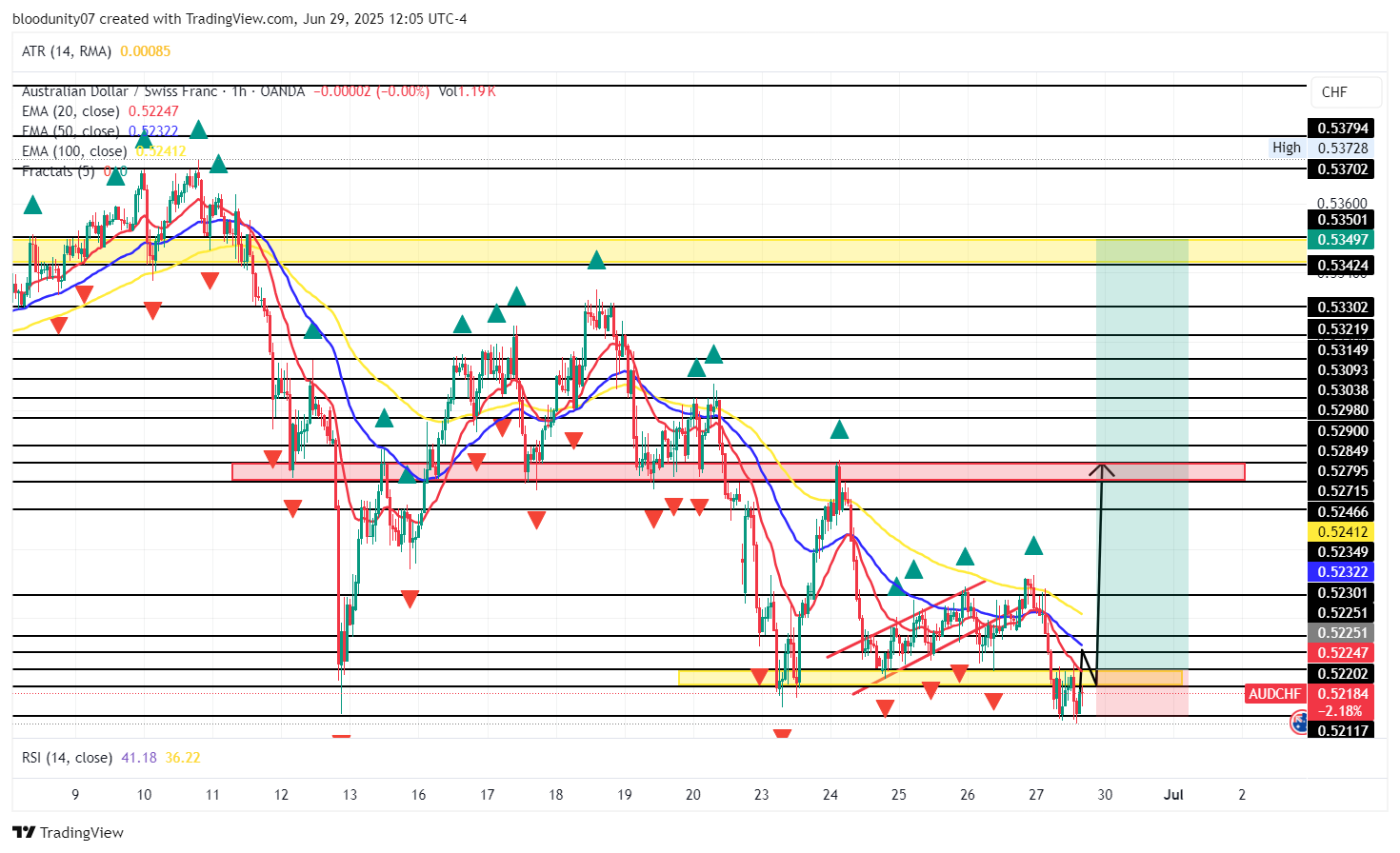Click the ATR (14, RMA) indicator title
The width and height of the screenshot is (1400, 853).
(67, 51)
